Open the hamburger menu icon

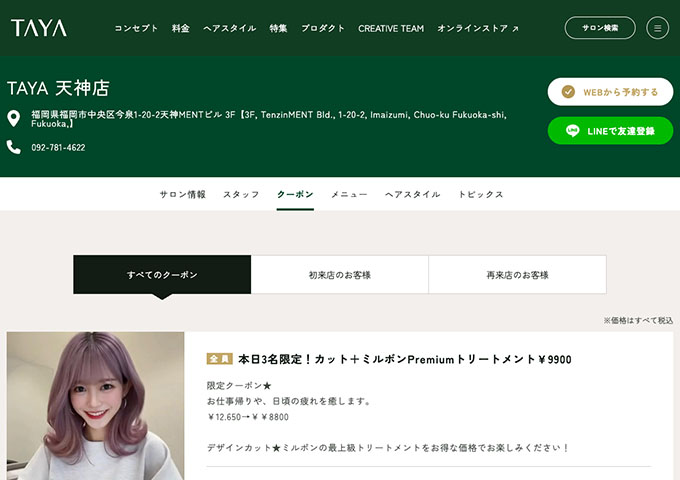657,28
